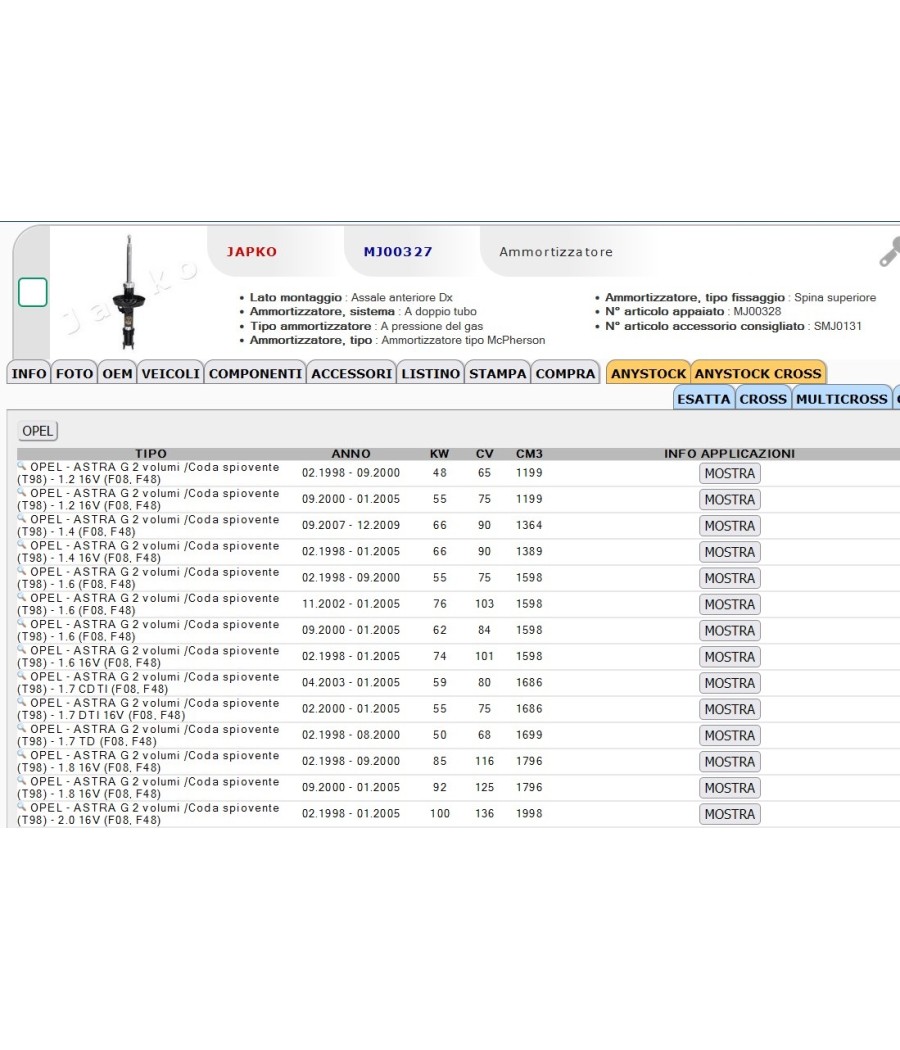Image resolution: width=900 pixels, height=1050 pixels.
Task: Click MOSTRA for the 1.7 CDTI row
Action: 730,683
